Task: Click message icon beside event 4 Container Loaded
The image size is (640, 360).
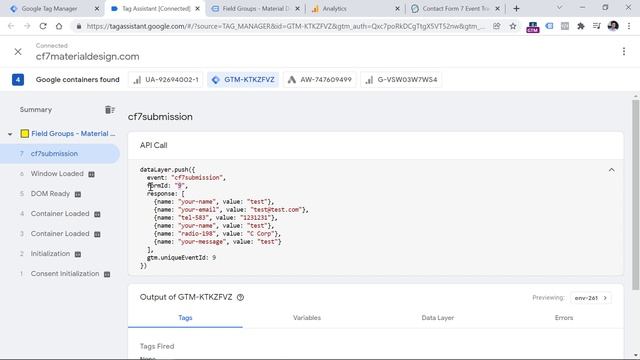Action: pyautogui.click(x=97, y=214)
